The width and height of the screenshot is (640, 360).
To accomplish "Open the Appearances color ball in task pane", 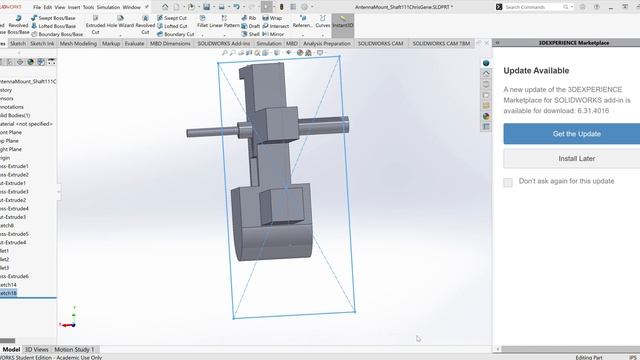I will 486,116.
